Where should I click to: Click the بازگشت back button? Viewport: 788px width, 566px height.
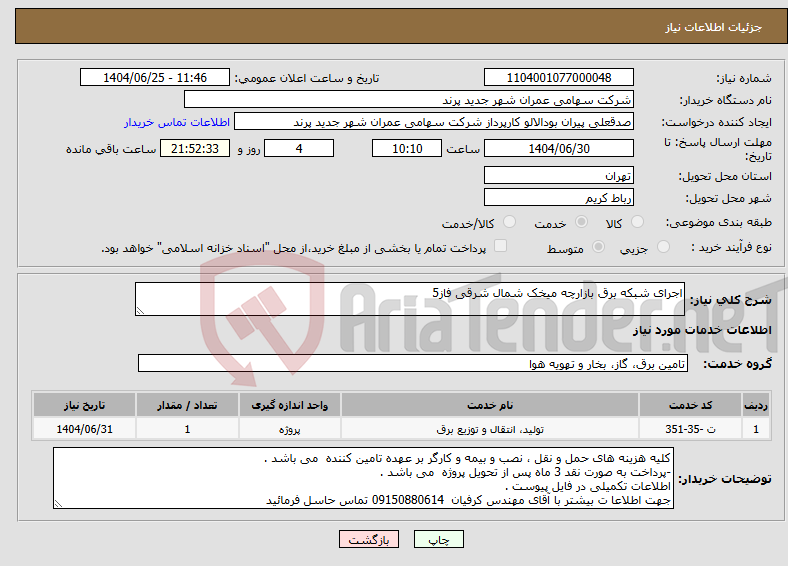pyautogui.click(x=369, y=539)
